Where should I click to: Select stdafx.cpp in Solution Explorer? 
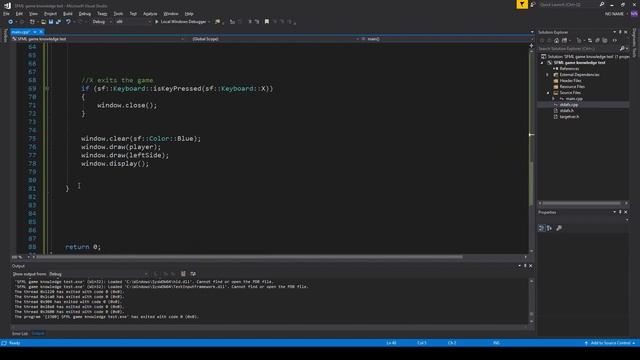(x=569, y=105)
